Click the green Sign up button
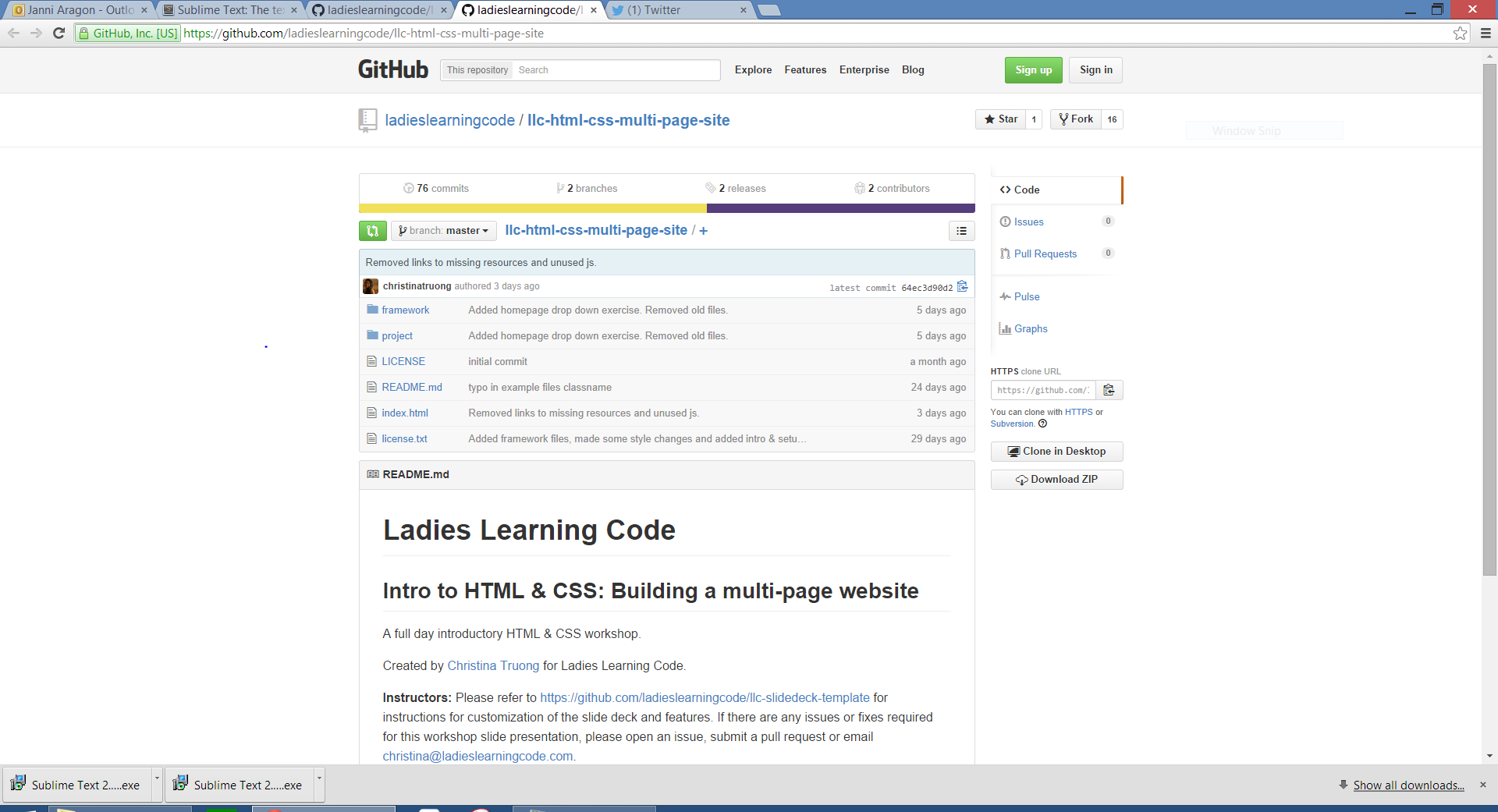Image resolution: width=1498 pixels, height=812 pixels. [1033, 70]
